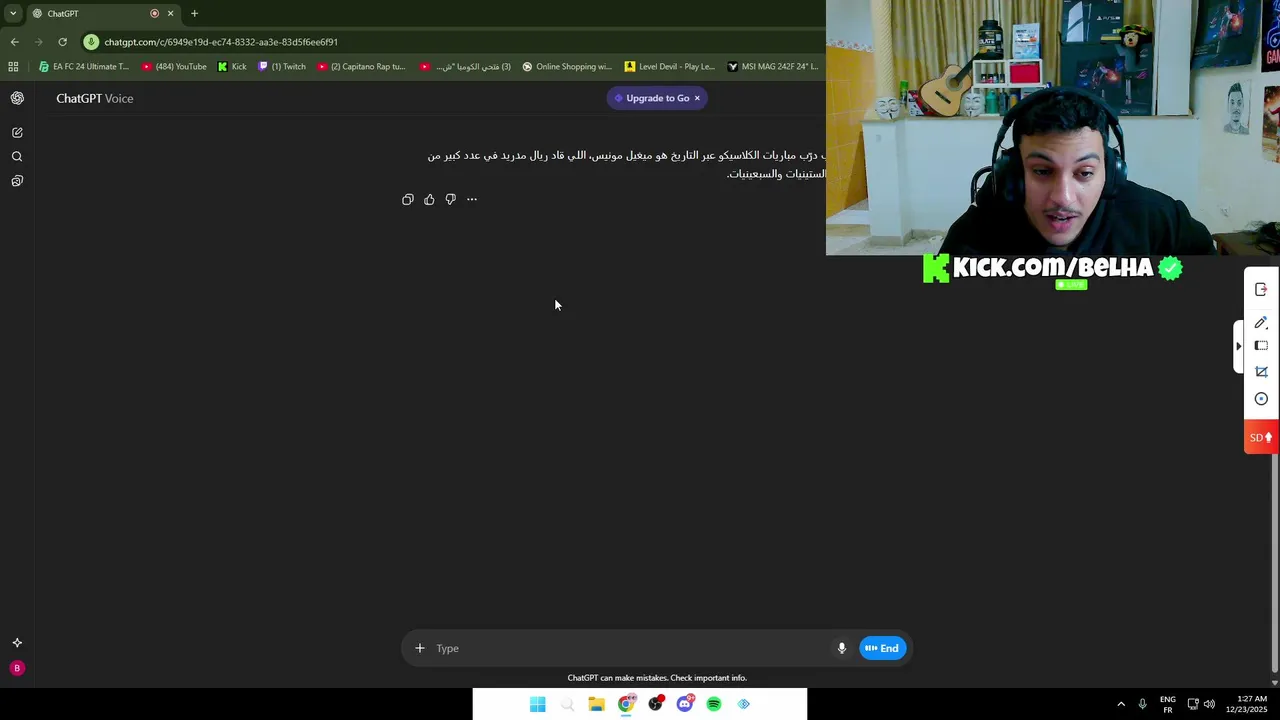Select the ChatGPT browser tab

coord(100,13)
